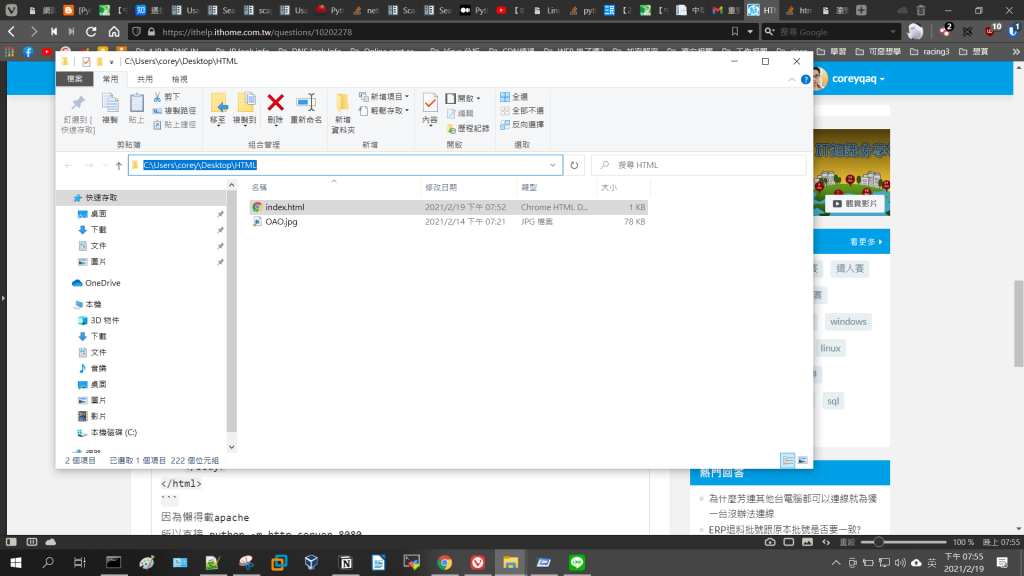Choose 複製路徑 copy path

[x=174, y=110]
